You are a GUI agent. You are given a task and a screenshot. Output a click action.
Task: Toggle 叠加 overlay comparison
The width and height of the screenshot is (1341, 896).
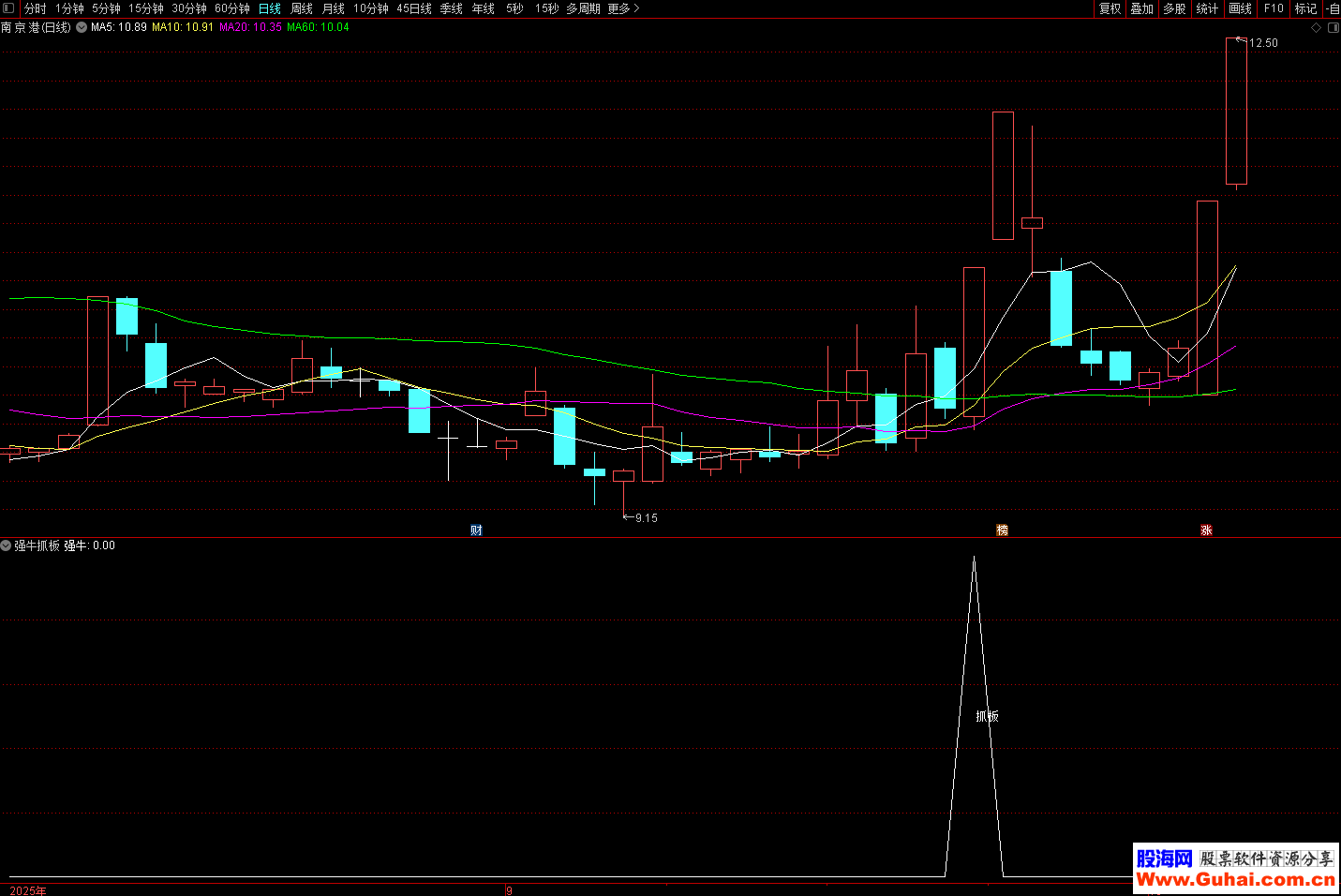1141,8
